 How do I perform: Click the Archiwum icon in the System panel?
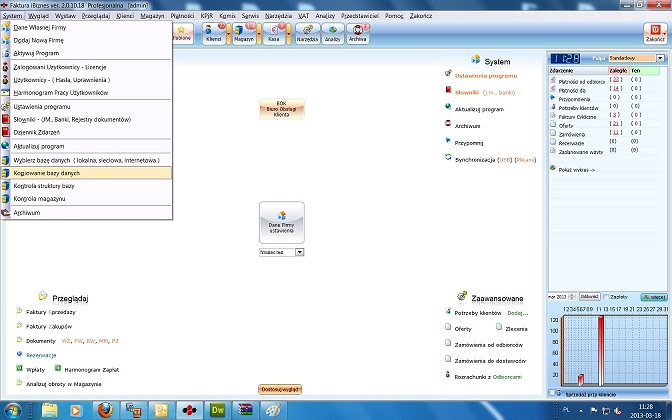pos(448,123)
